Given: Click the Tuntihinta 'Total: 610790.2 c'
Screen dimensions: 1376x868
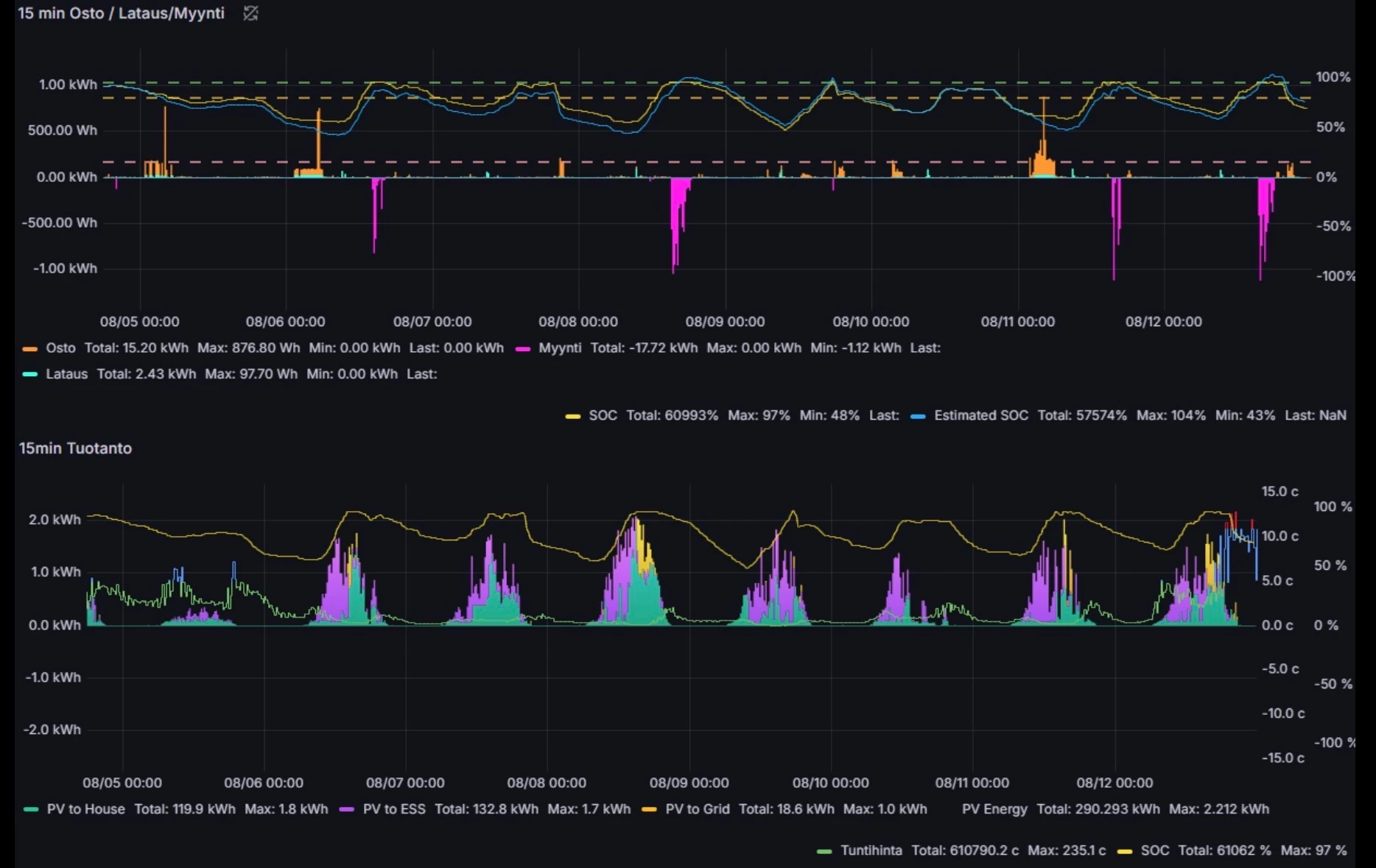Looking at the screenshot, I should click(965, 850).
